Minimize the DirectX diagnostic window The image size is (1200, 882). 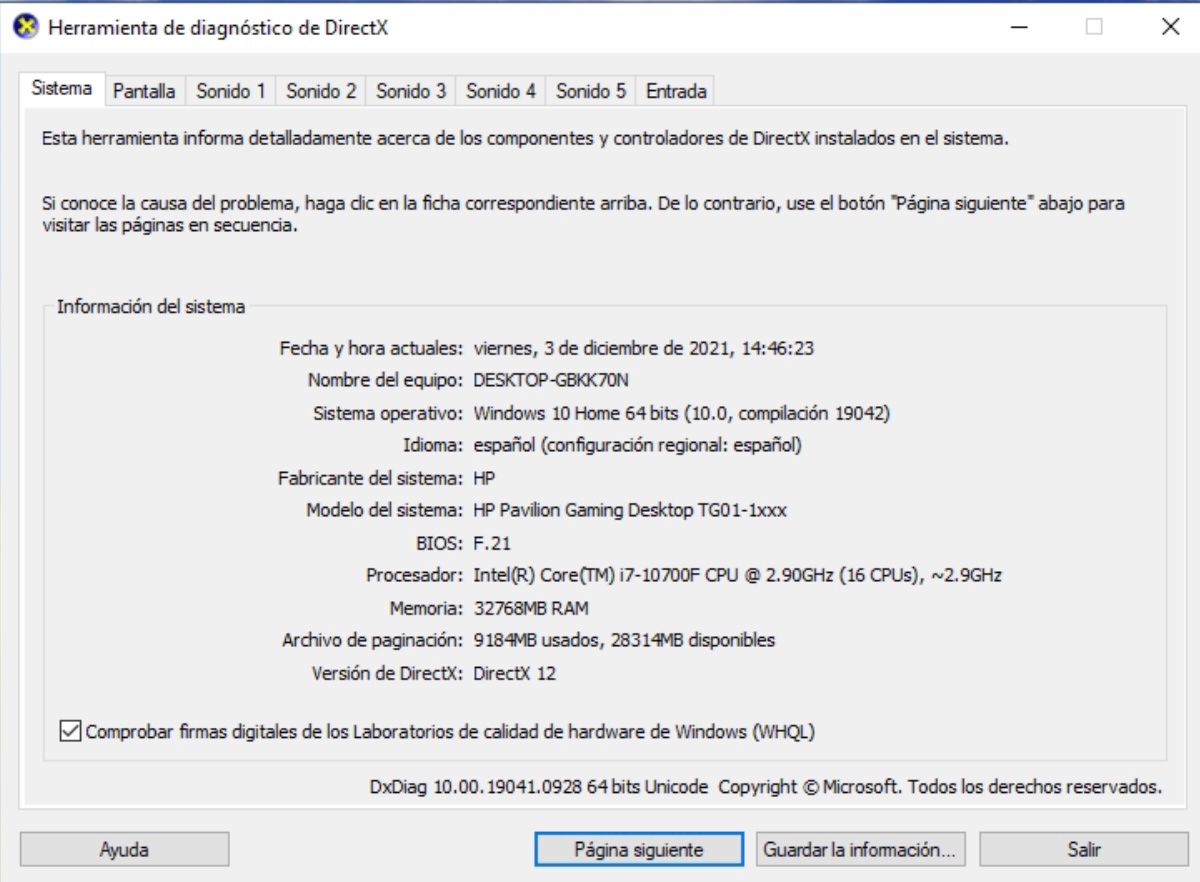click(1018, 27)
